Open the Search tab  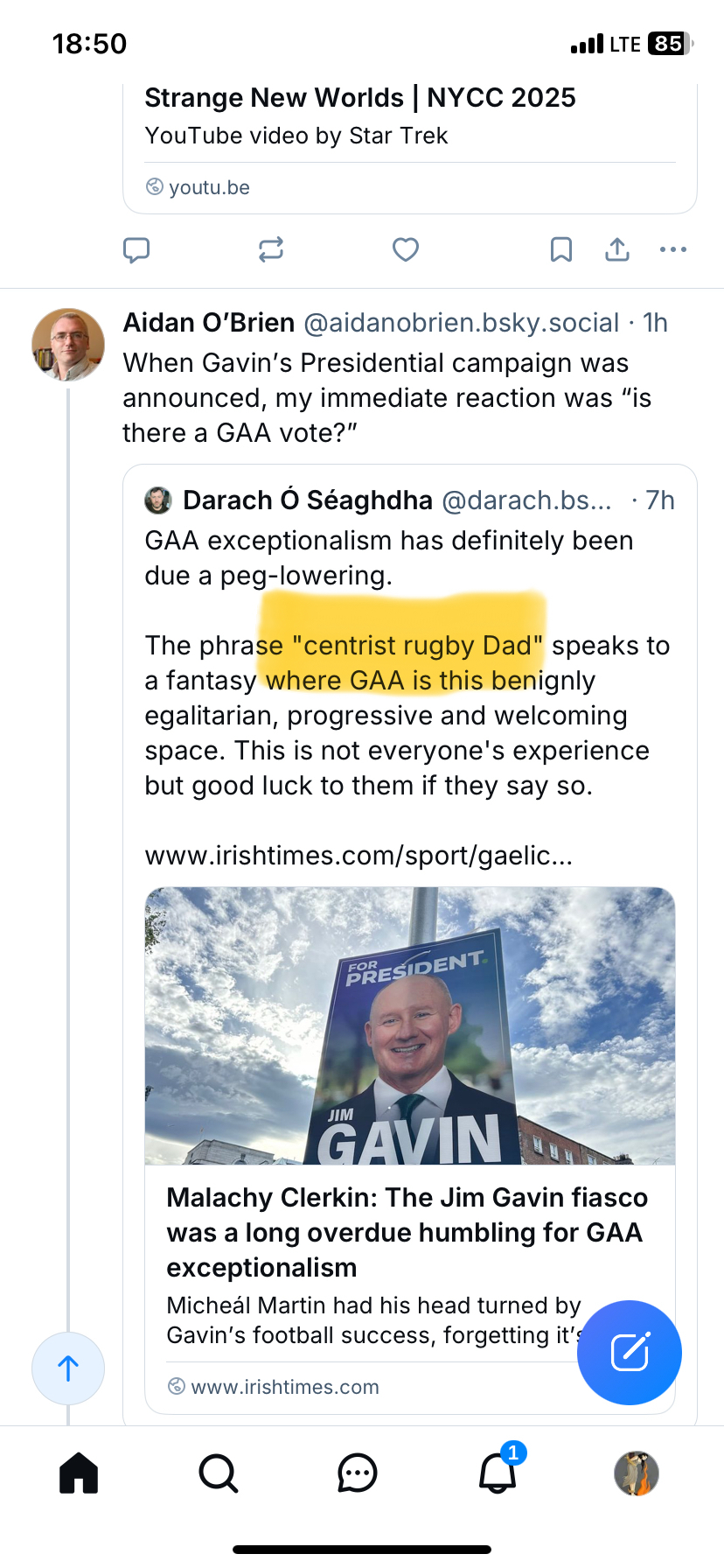click(x=218, y=1473)
